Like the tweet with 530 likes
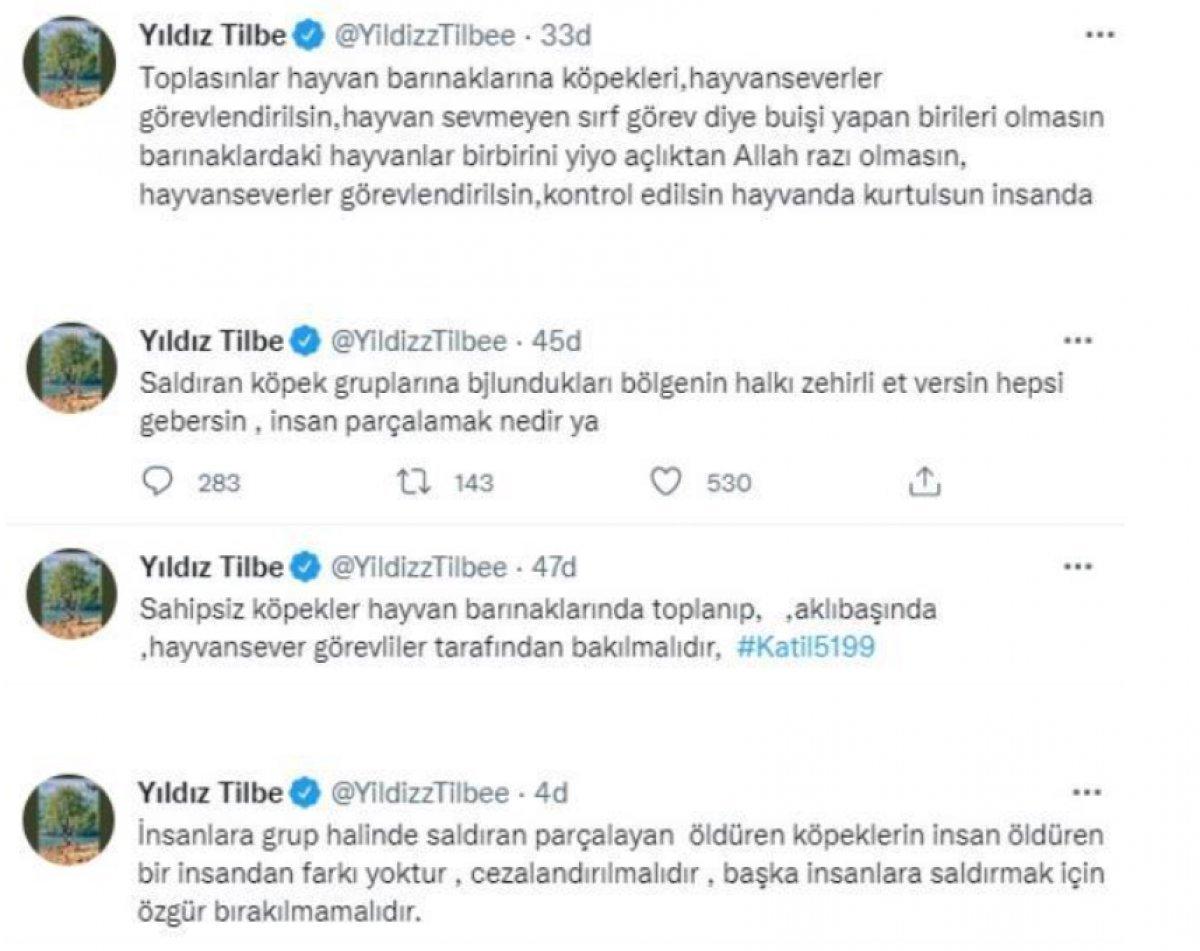The image size is (1200, 951). 665,481
